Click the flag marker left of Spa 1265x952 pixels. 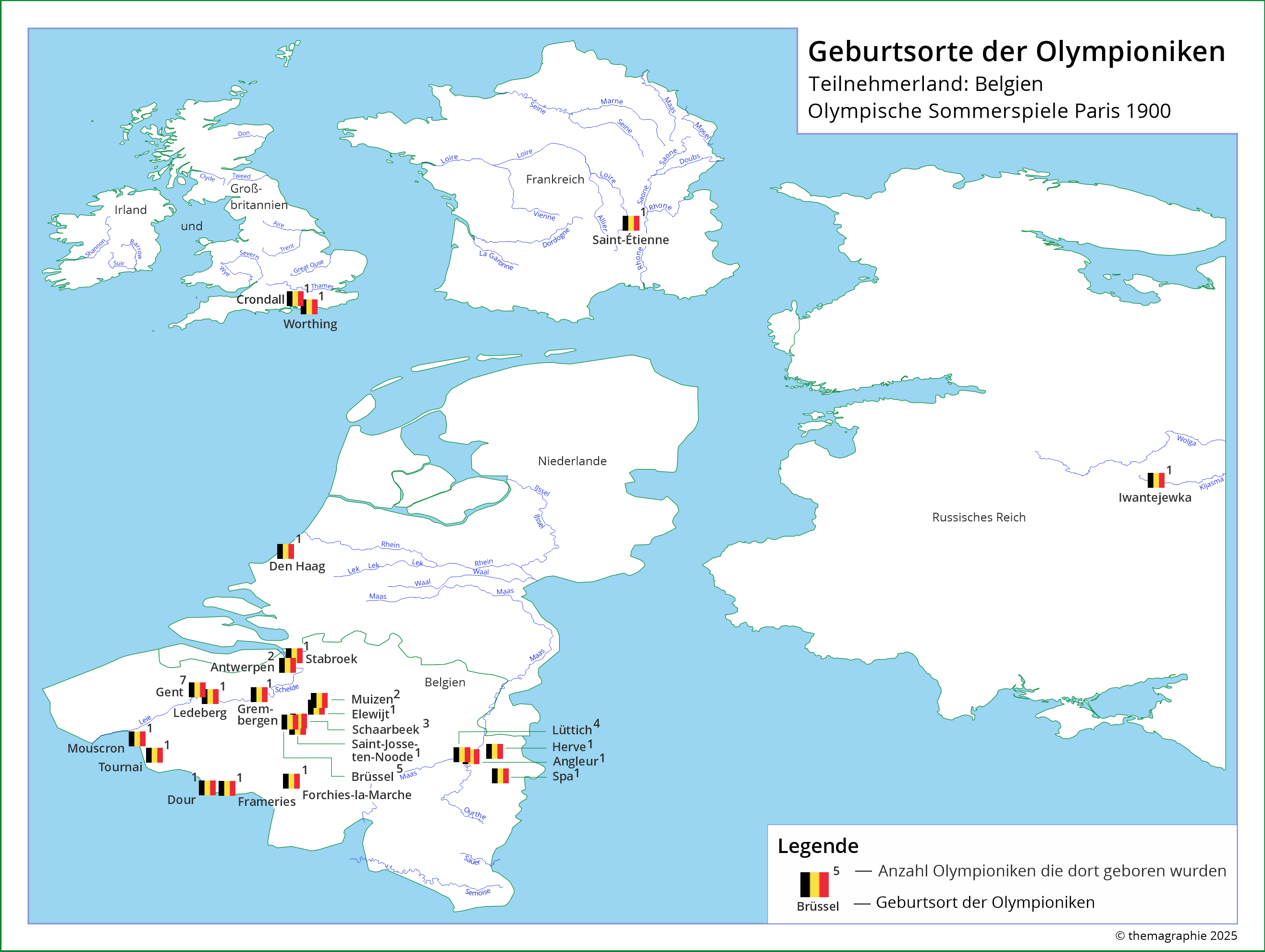pos(500,776)
